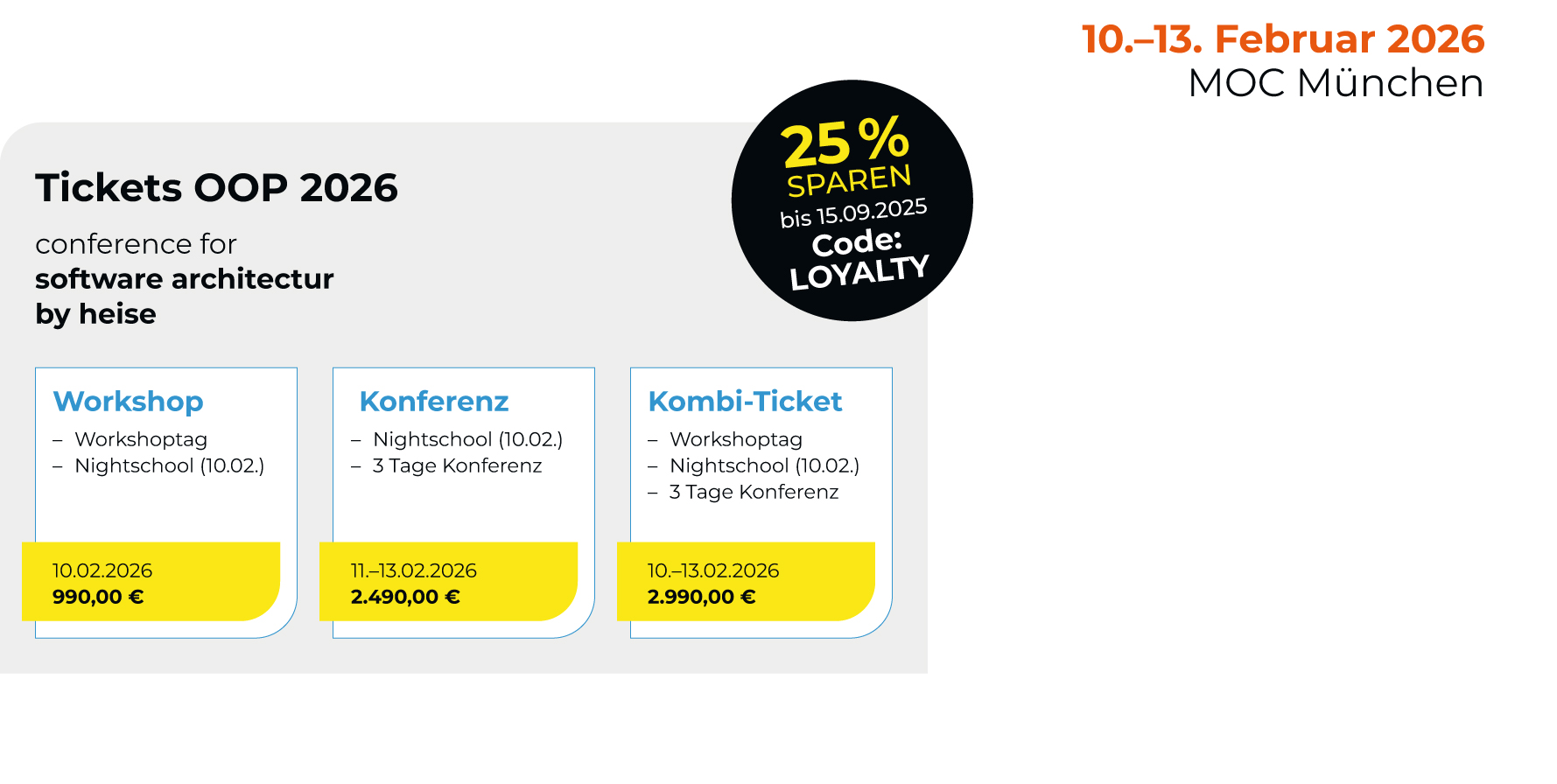The height and width of the screenshot is (784, 1557).
Task: Click the 2.990,00 € Kombi-Ticket price label
Action: coord(702,597)
